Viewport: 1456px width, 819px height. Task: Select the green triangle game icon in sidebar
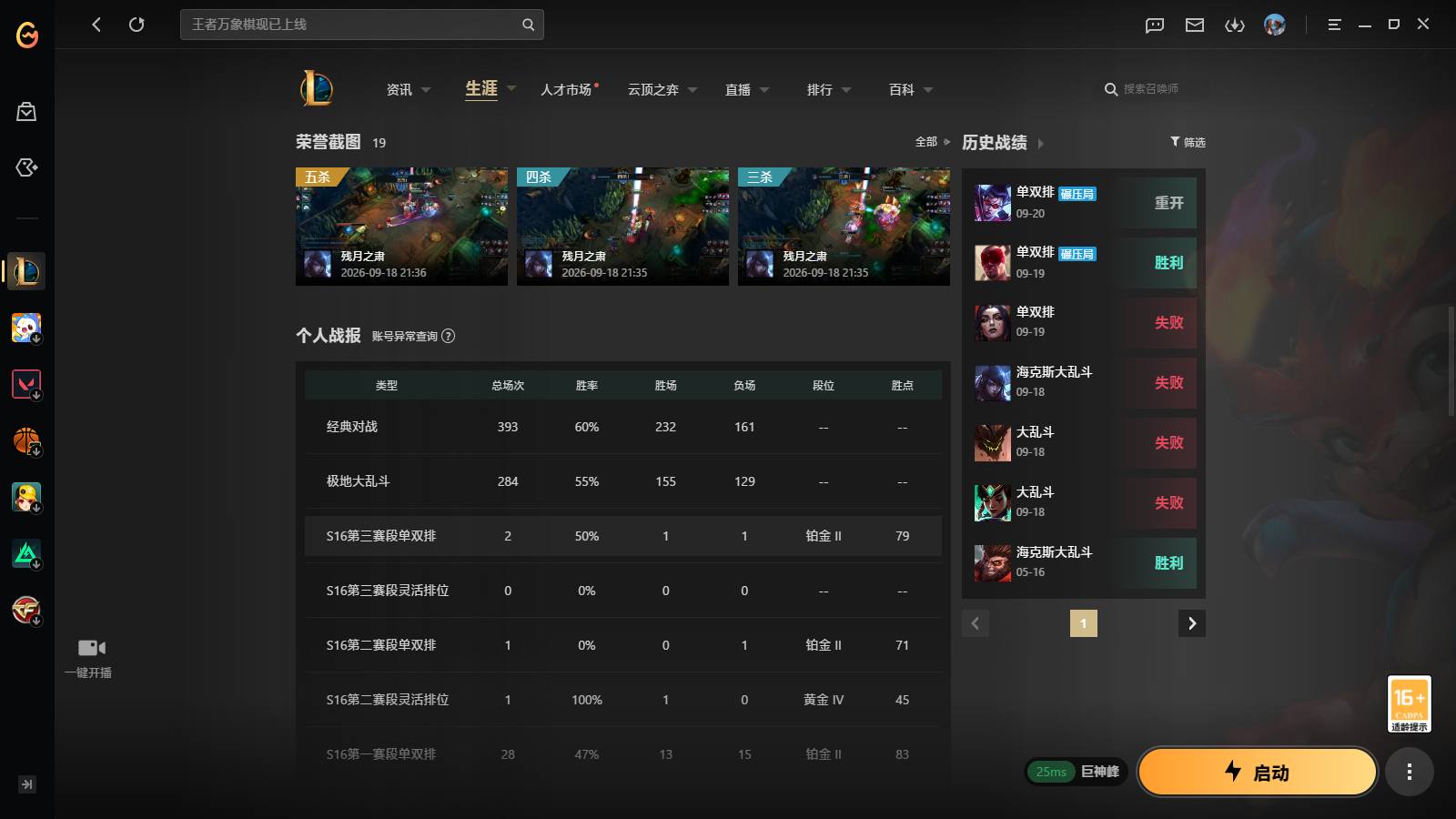(x=26, y=554)
